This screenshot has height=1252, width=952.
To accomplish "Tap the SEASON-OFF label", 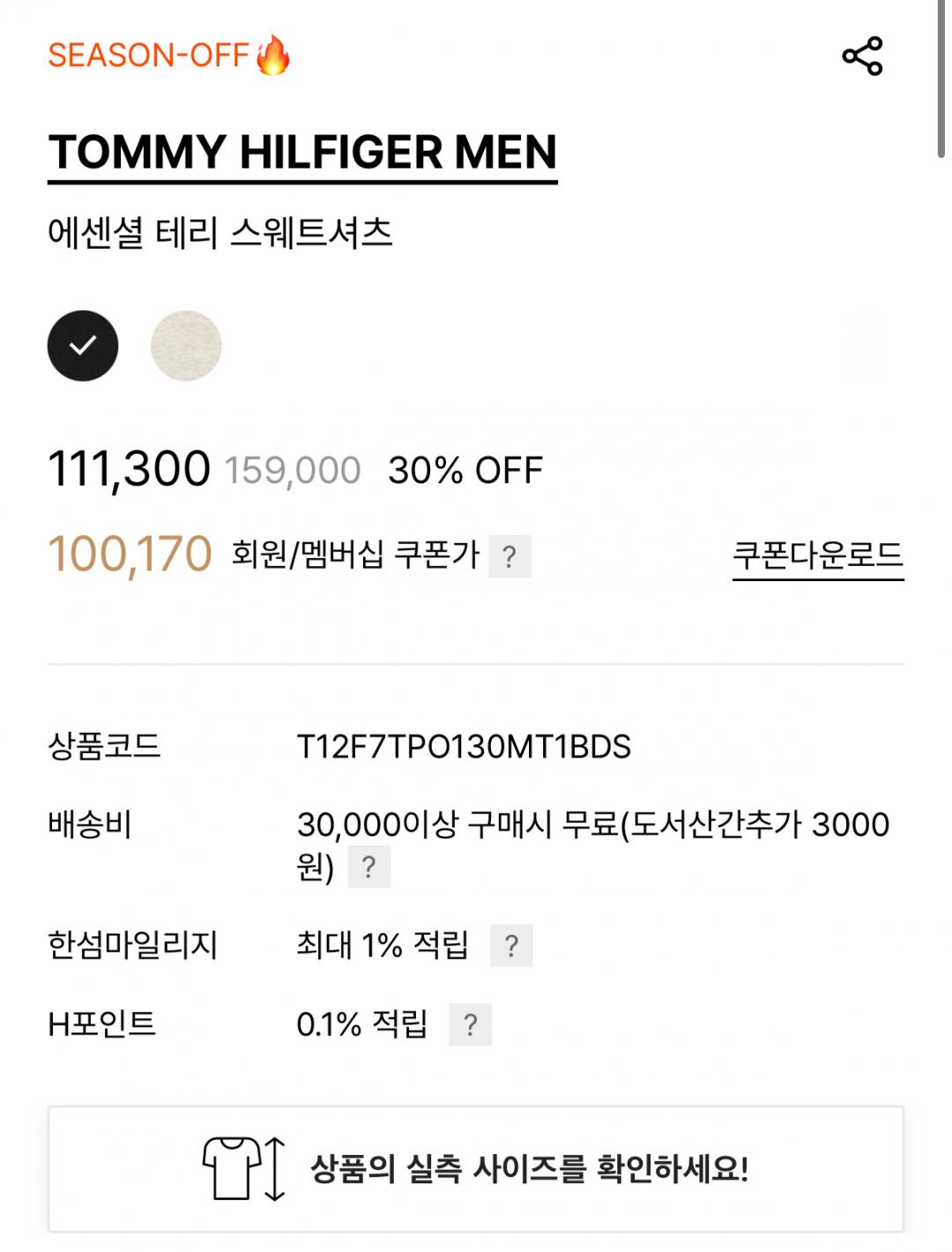I will 148,56.
